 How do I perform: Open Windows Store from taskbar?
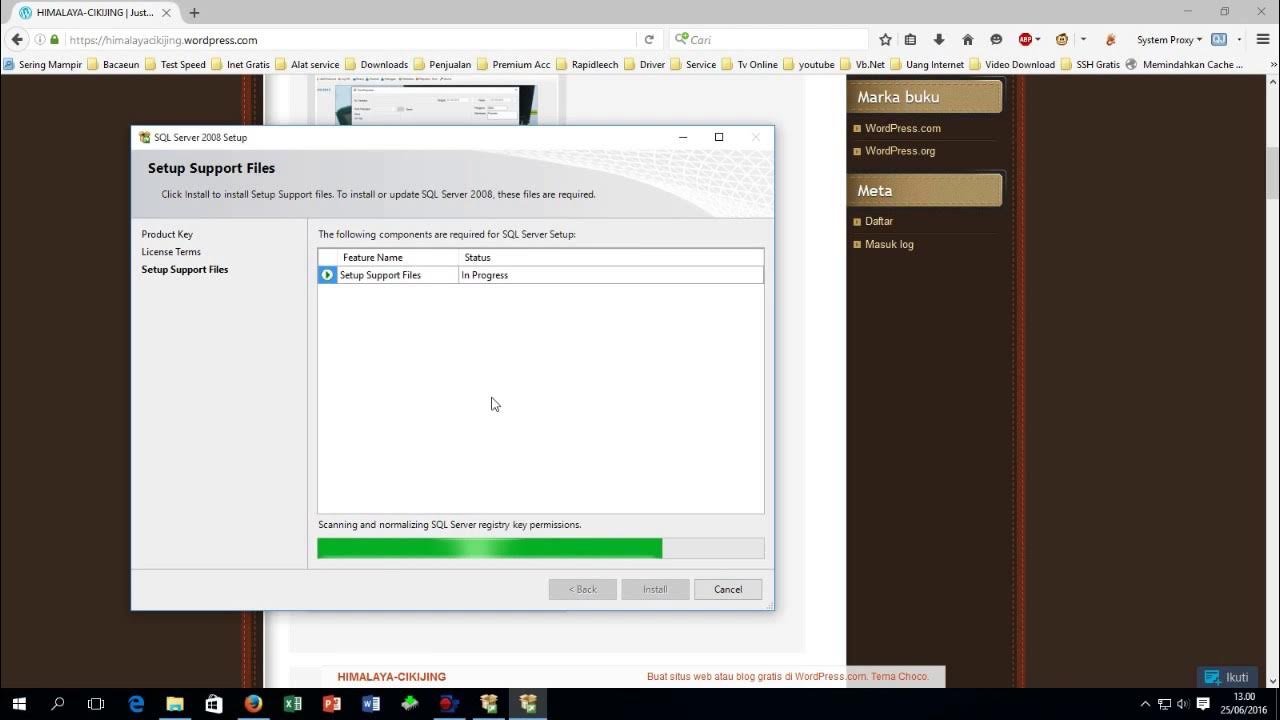coord(214,704)
